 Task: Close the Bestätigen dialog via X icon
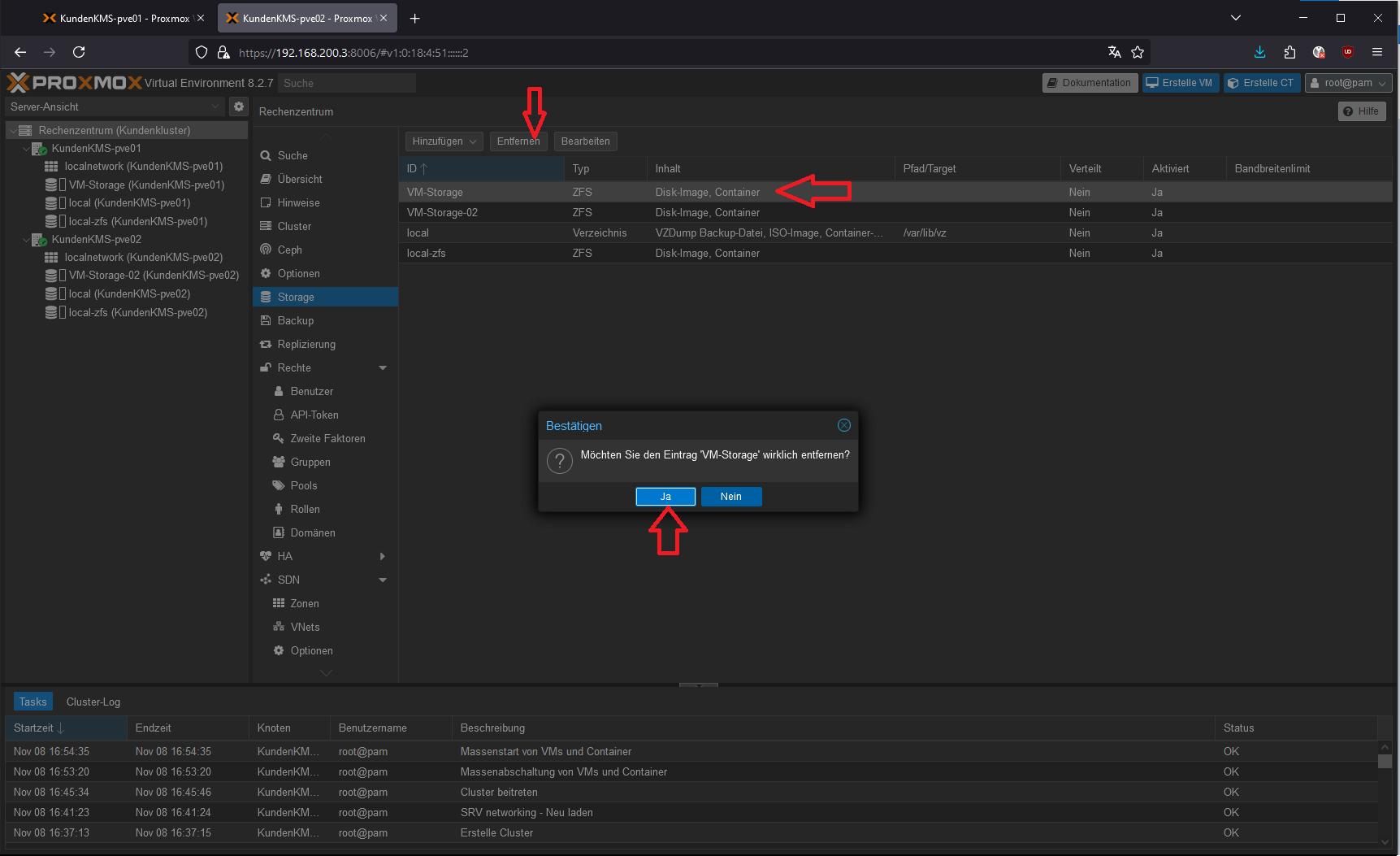pyautogui.click(x=843, y=425)
